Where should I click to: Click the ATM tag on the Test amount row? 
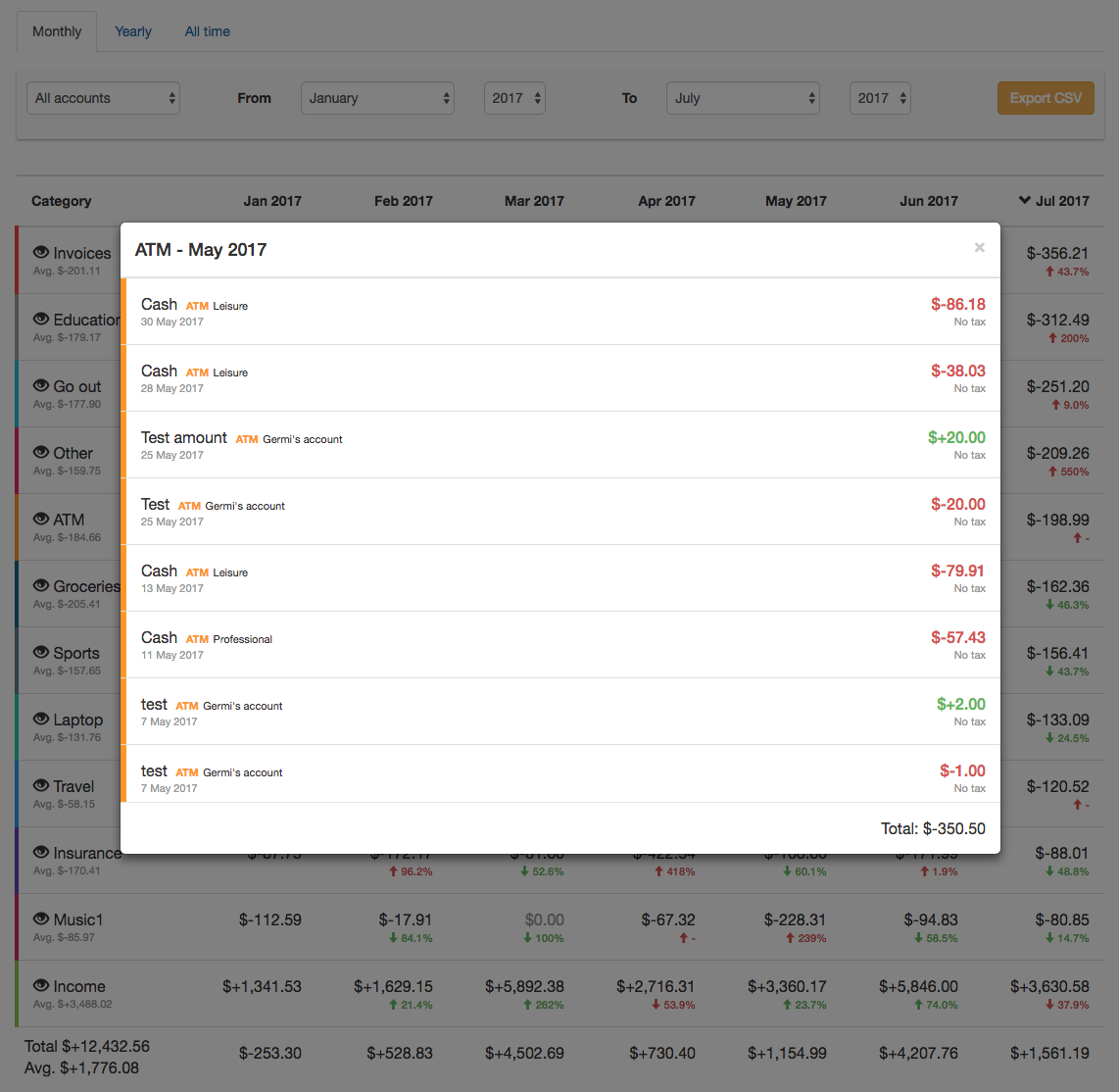pos(247,440)
